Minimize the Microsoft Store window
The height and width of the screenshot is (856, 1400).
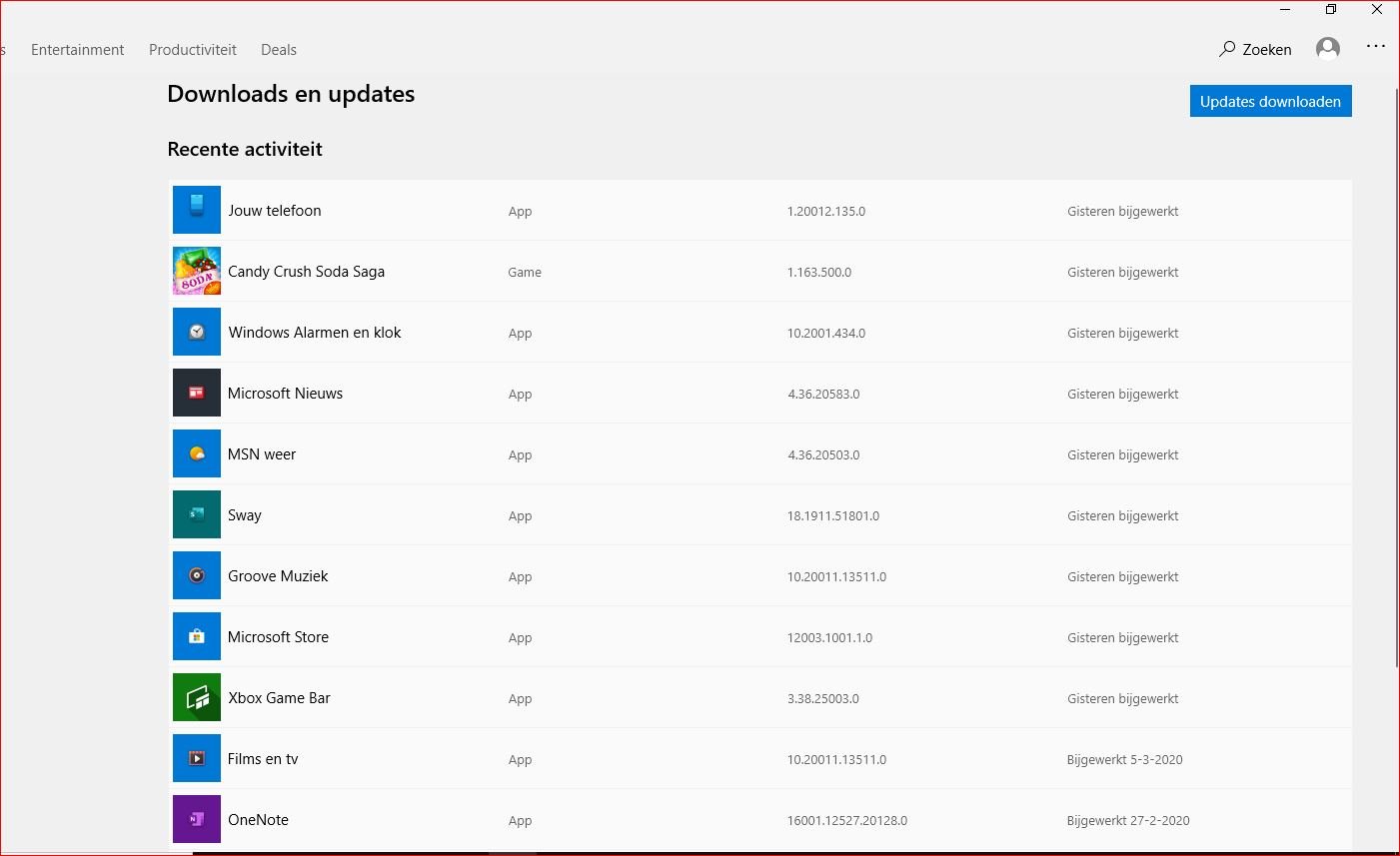click(1285, 10)
